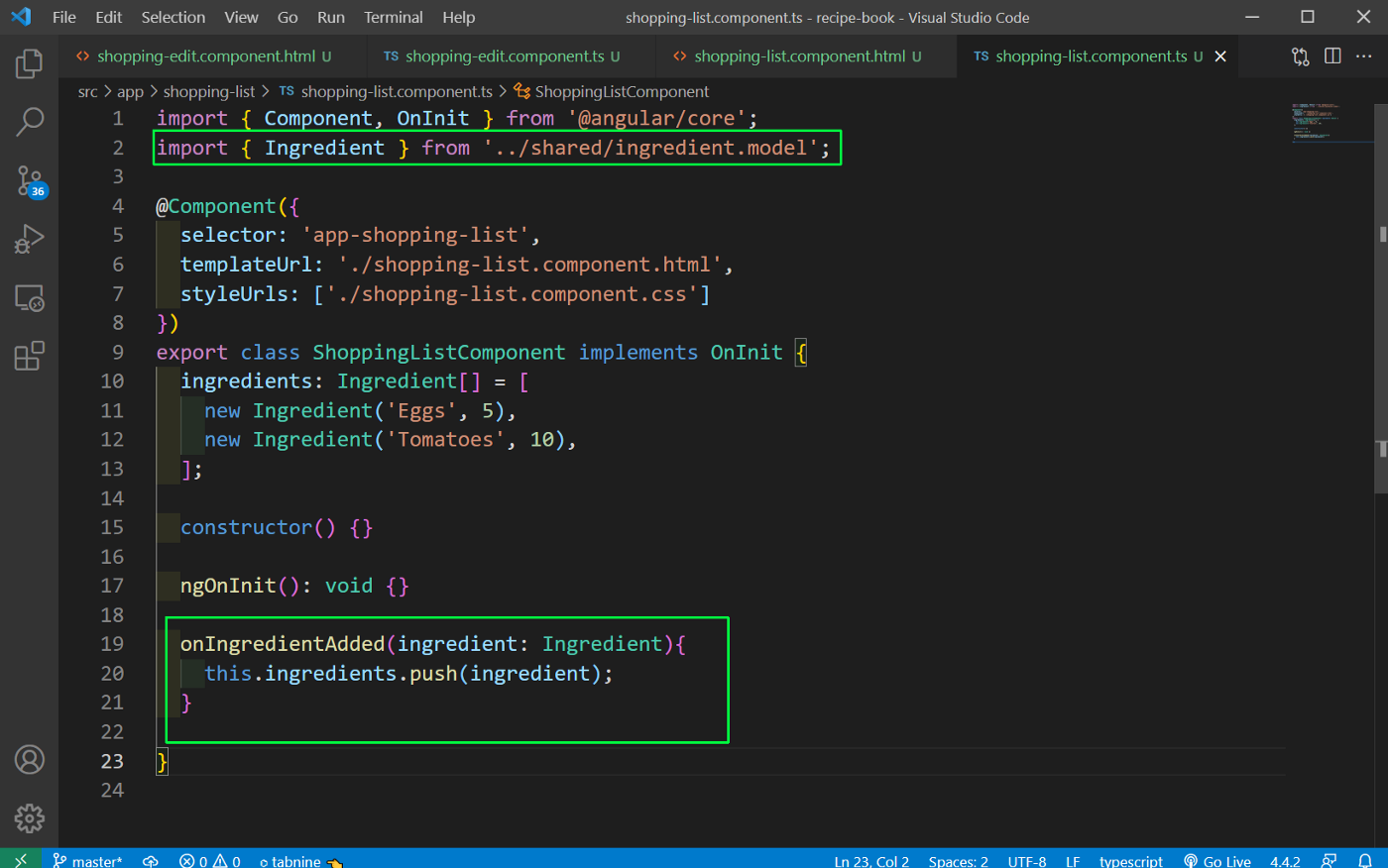The image size is (1388, 868).
Task: Click constructor keyword on line 15
Action: (246, 527)
